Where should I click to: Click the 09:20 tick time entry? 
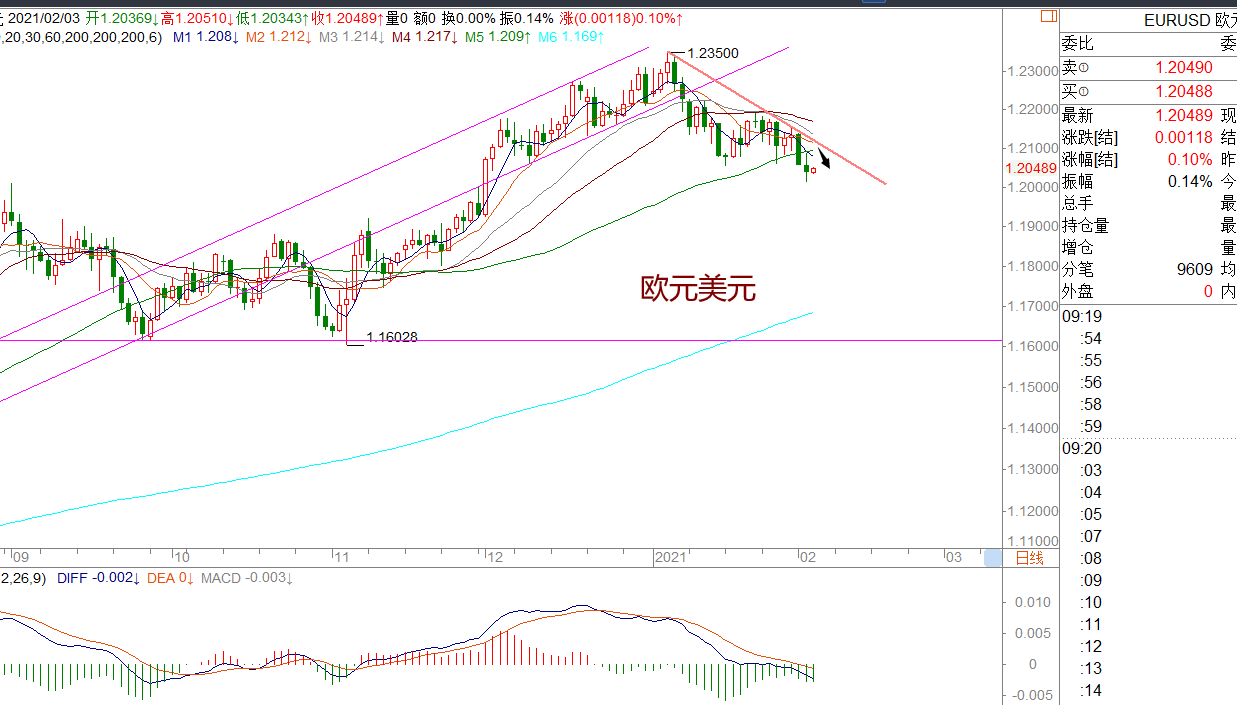pos(1081,448)
